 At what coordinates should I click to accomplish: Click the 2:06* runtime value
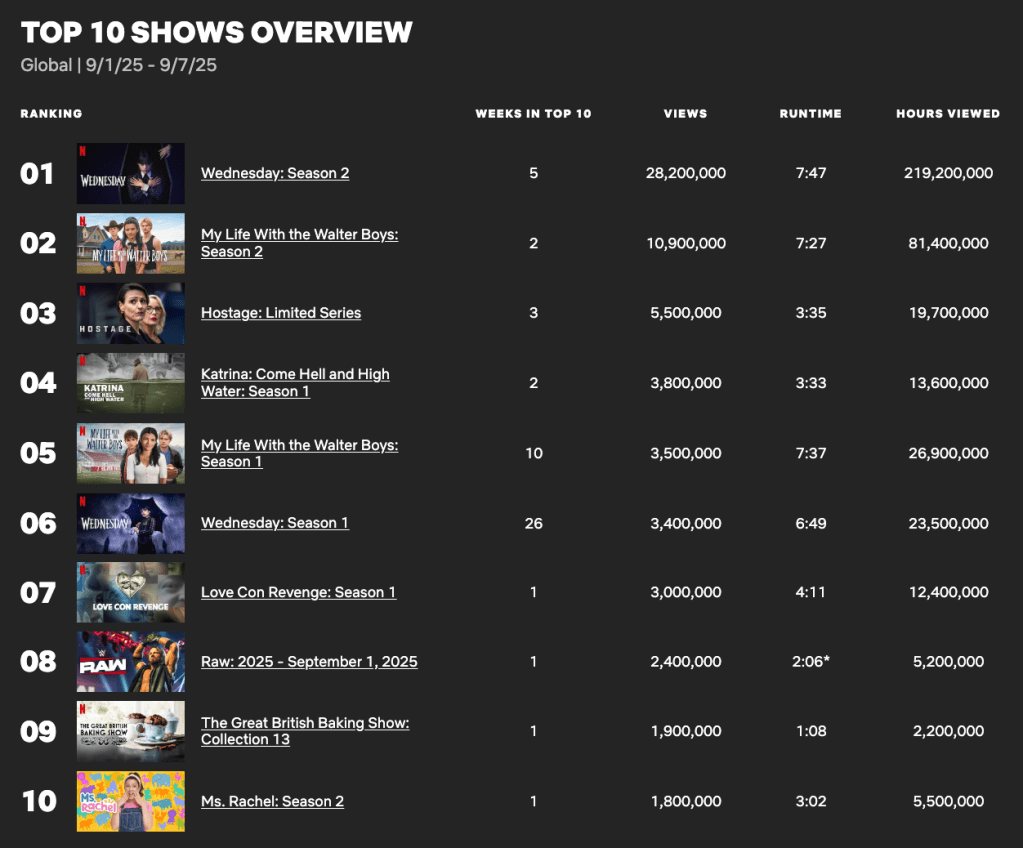(x=811, y=661)
